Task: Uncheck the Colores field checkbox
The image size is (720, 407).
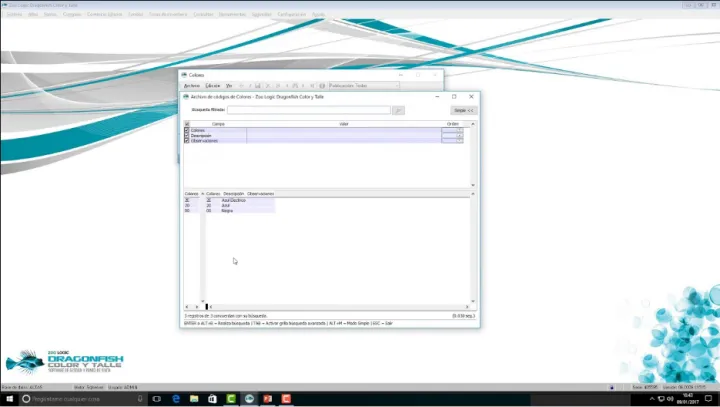Action: pyautogui.click(x=187, y=130)
